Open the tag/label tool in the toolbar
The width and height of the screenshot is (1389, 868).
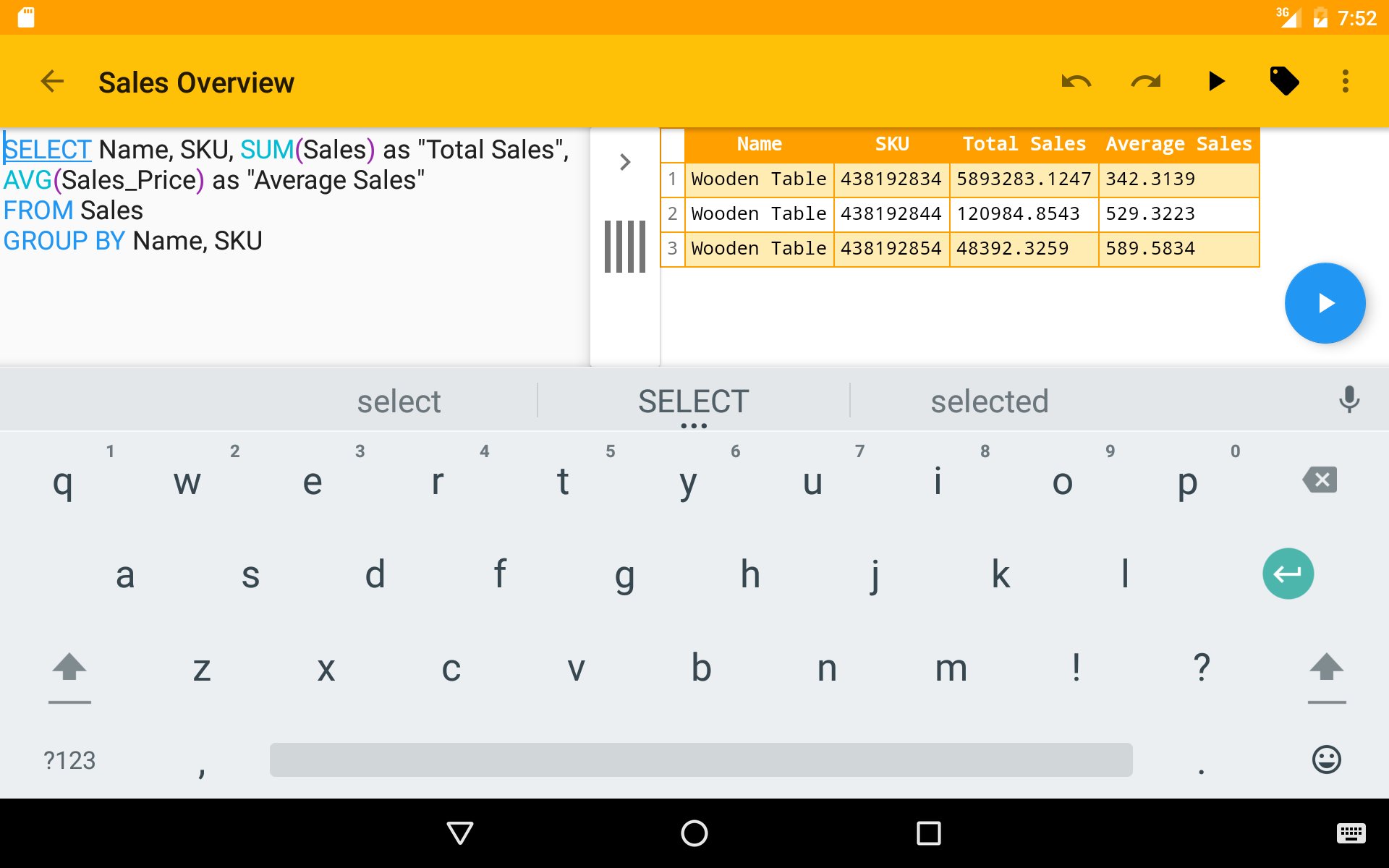coord(1285,81)
